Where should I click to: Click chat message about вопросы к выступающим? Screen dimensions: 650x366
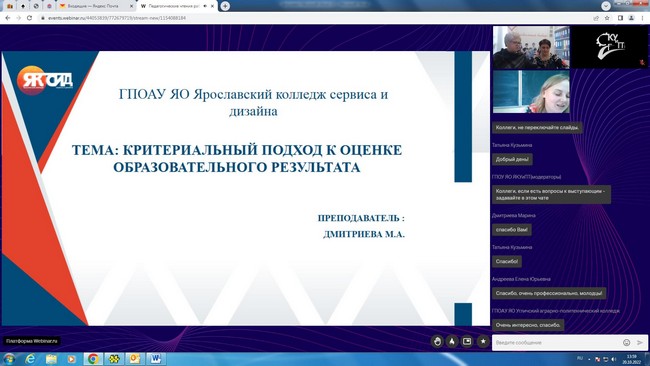551,194
